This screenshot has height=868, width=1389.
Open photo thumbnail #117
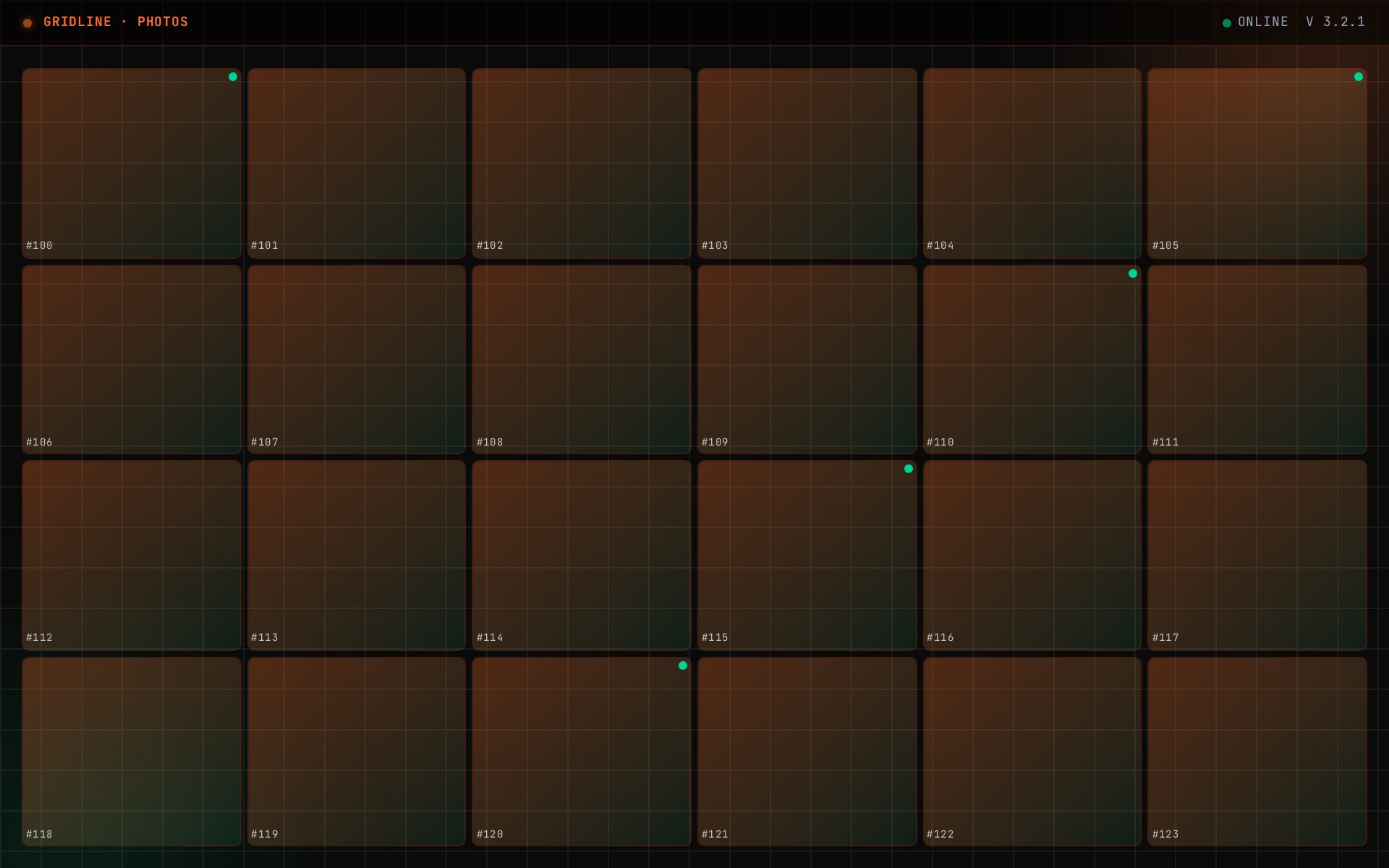point(1257,556)
